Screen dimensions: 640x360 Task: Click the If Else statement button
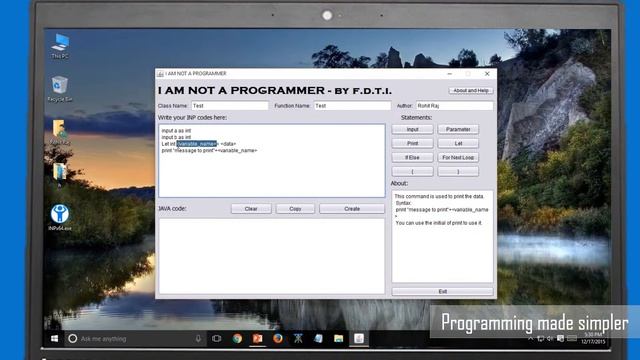coord(413,158)
